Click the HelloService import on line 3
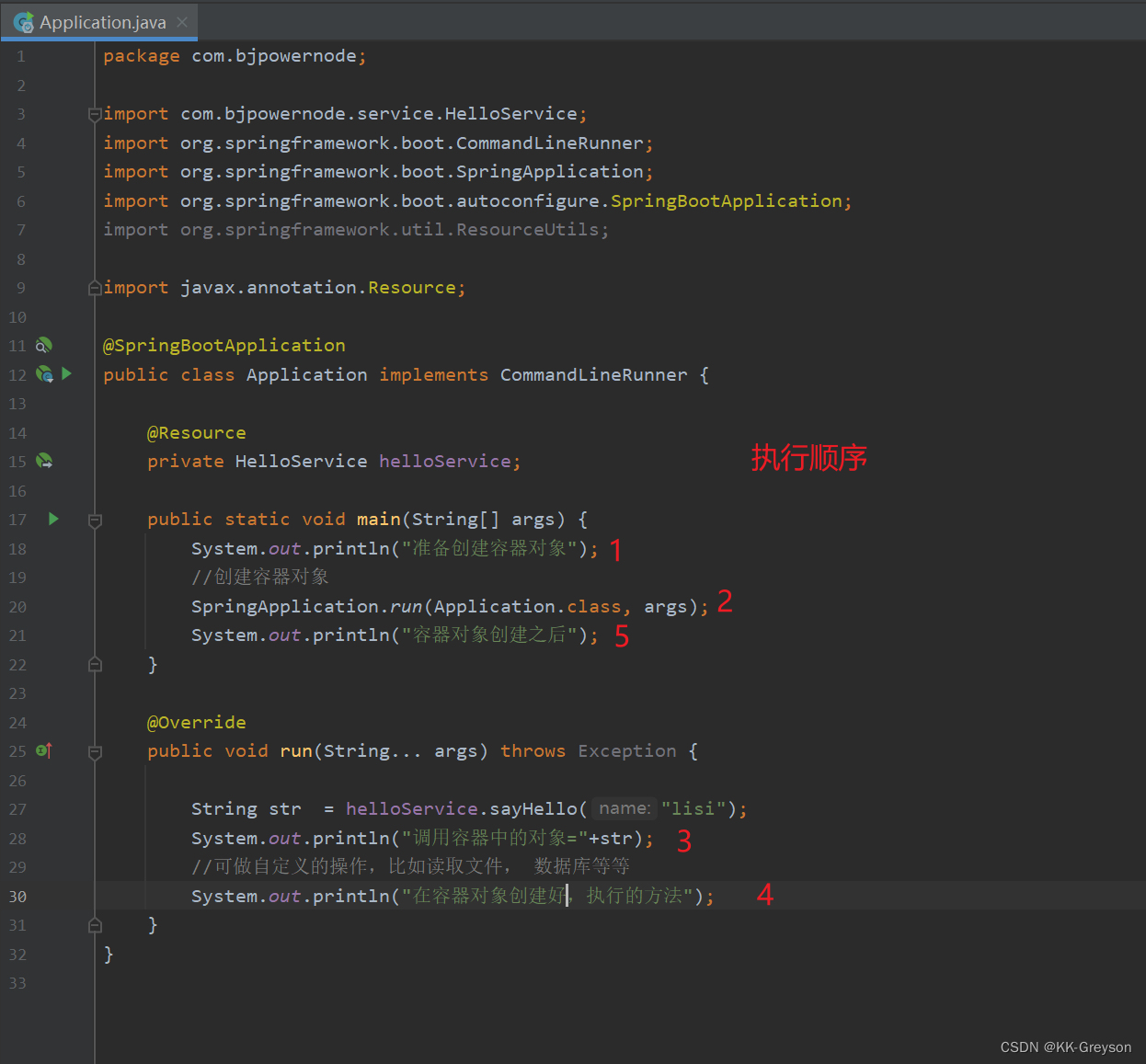This screenshot has height=1064, width=1146. pos(345,114)
